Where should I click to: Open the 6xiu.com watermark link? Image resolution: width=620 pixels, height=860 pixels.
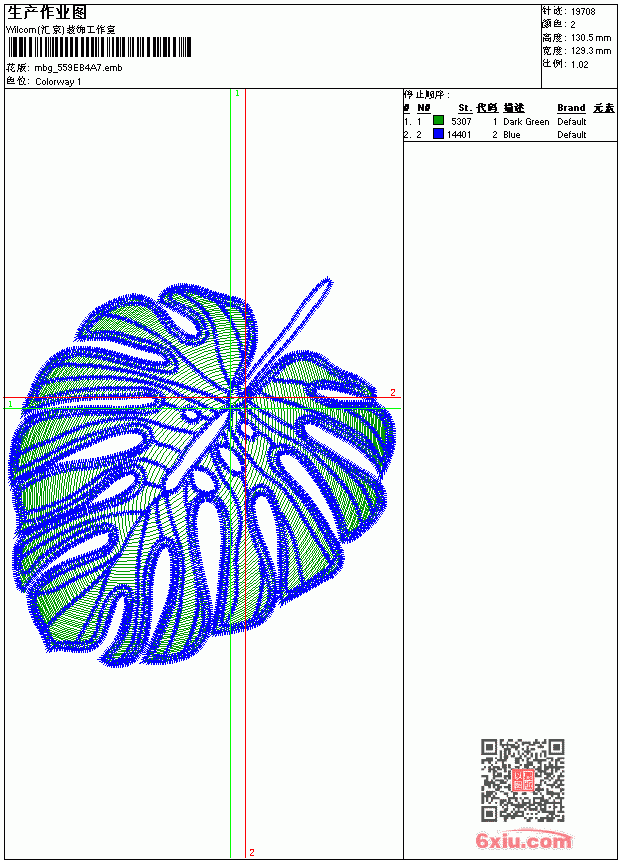(523, 840)
